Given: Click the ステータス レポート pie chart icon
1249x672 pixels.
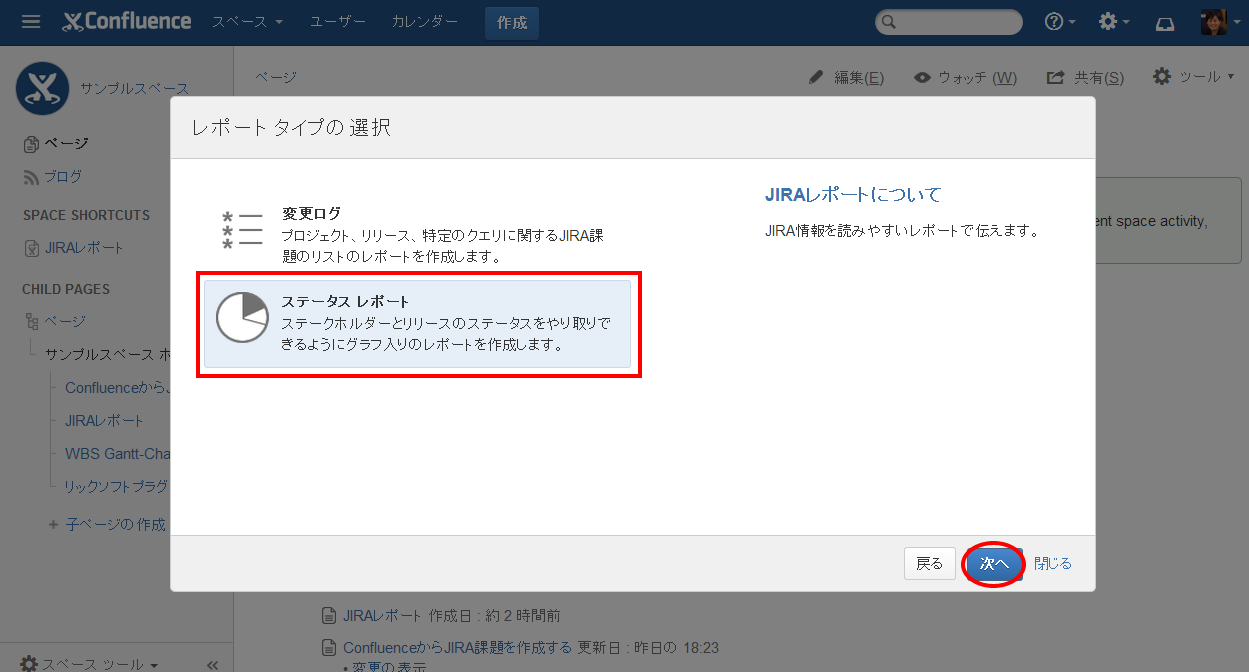Looking at the screenshot, I should coord(242,318).
